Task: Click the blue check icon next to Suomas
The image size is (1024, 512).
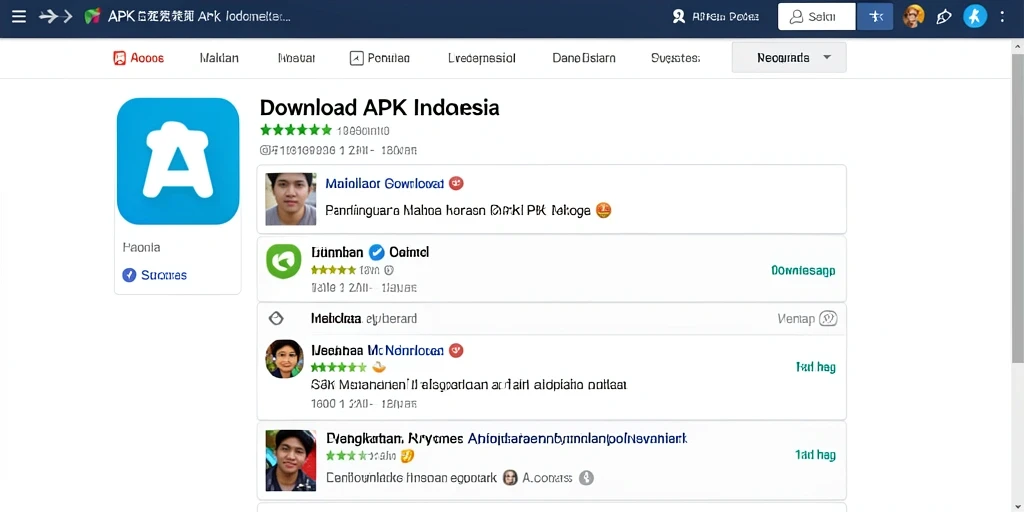Action: click(129, 275)
